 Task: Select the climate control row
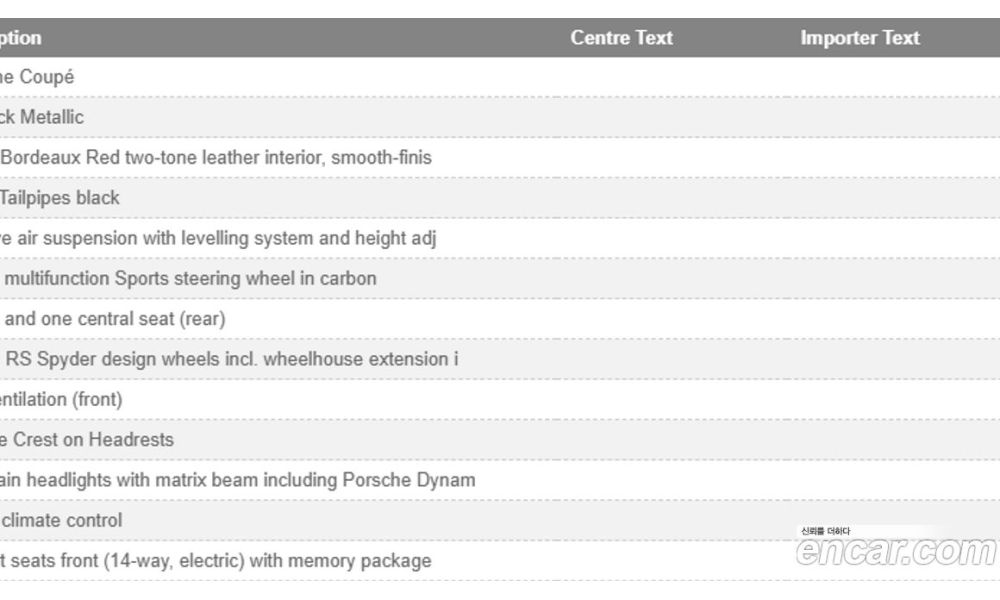(62, 520)
